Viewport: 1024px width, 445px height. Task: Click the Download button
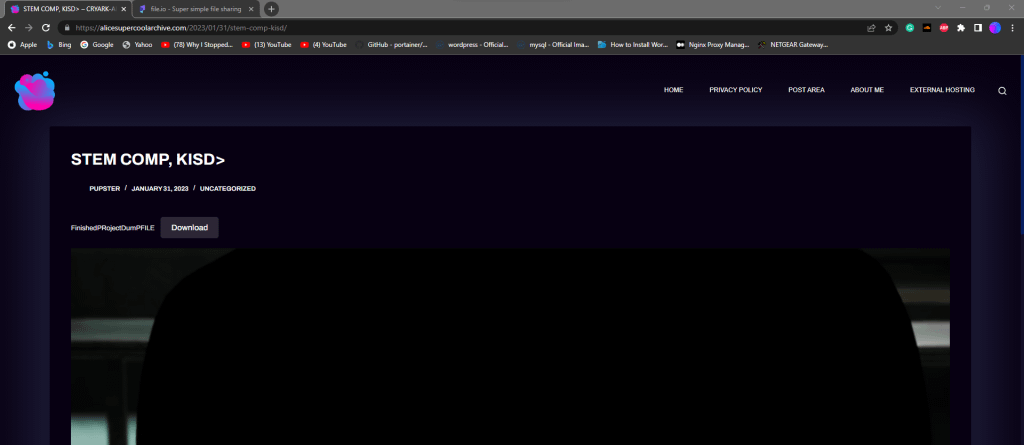(x=189, y=228)
